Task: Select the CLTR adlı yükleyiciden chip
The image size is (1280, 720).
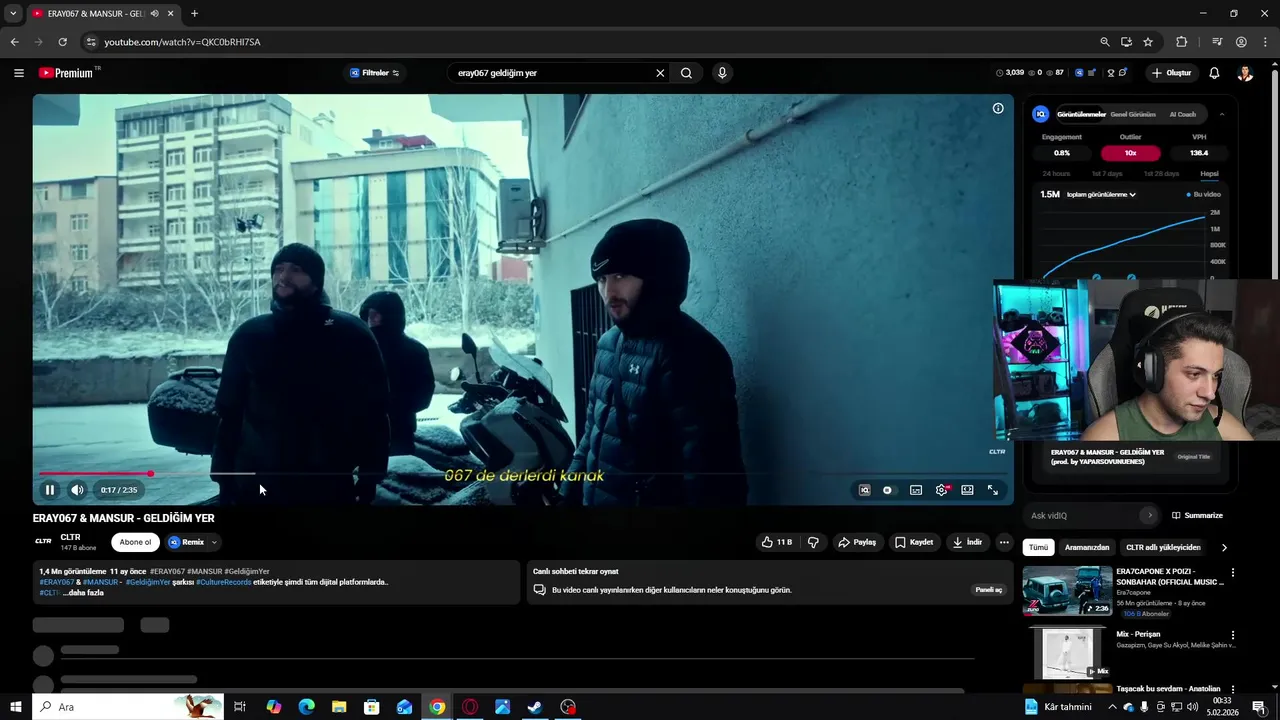Action: (1163, 547)
